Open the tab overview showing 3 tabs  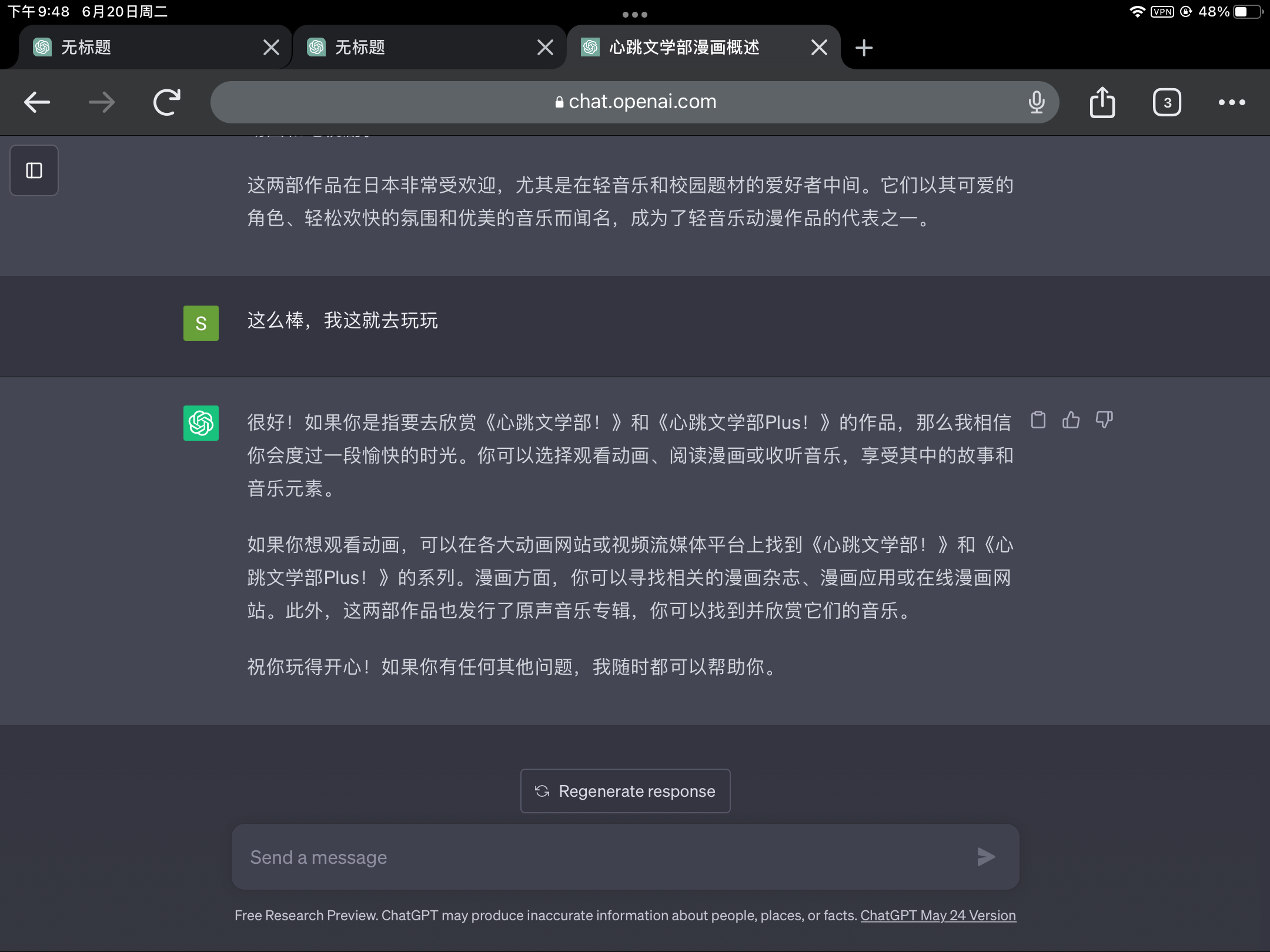1167,102
